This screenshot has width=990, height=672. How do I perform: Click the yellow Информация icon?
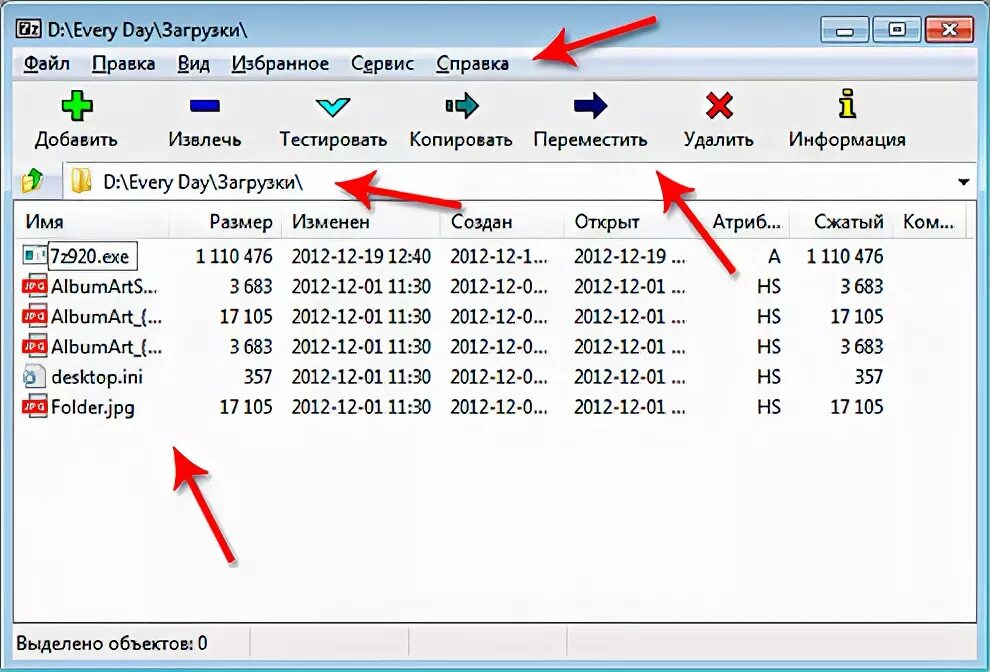847,104
